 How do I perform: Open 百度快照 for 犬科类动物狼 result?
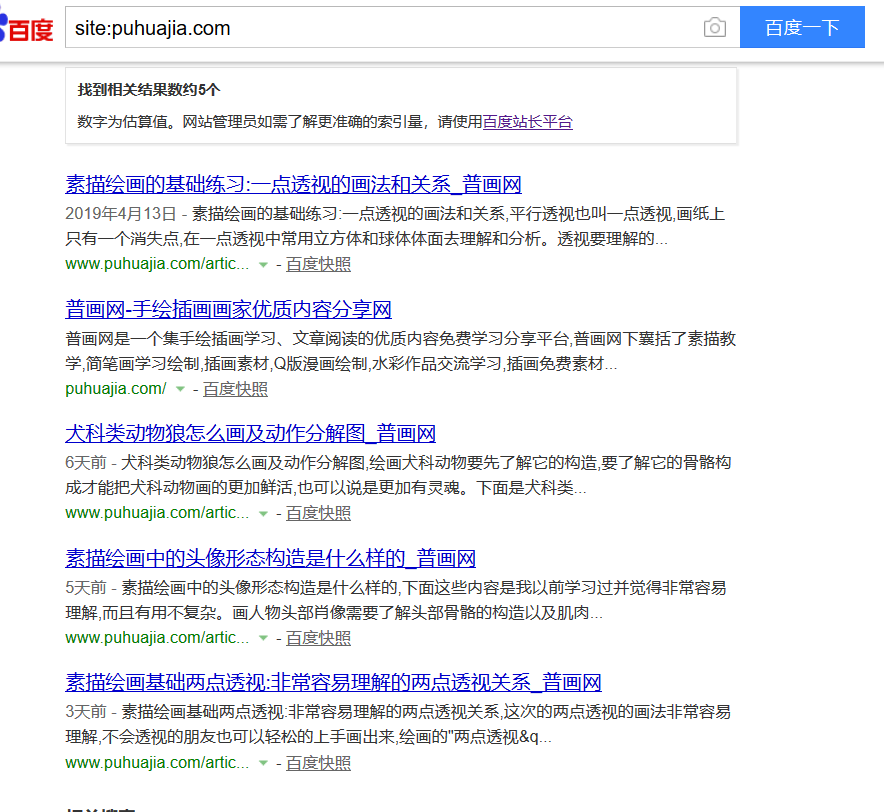pos(319,513)
